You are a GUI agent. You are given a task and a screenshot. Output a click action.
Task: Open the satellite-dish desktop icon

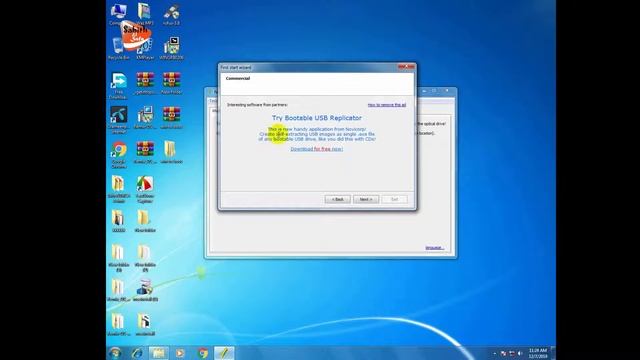tap(171, 15)
